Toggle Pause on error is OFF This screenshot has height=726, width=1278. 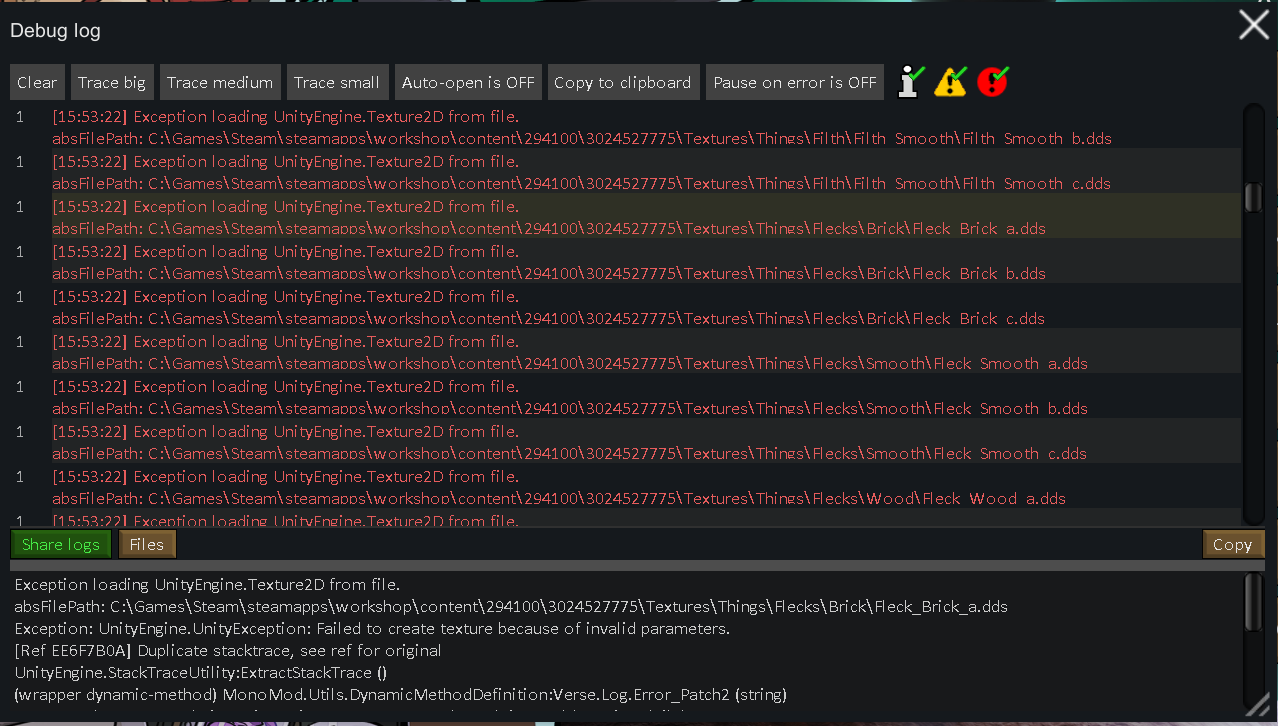tap(795, 82)
